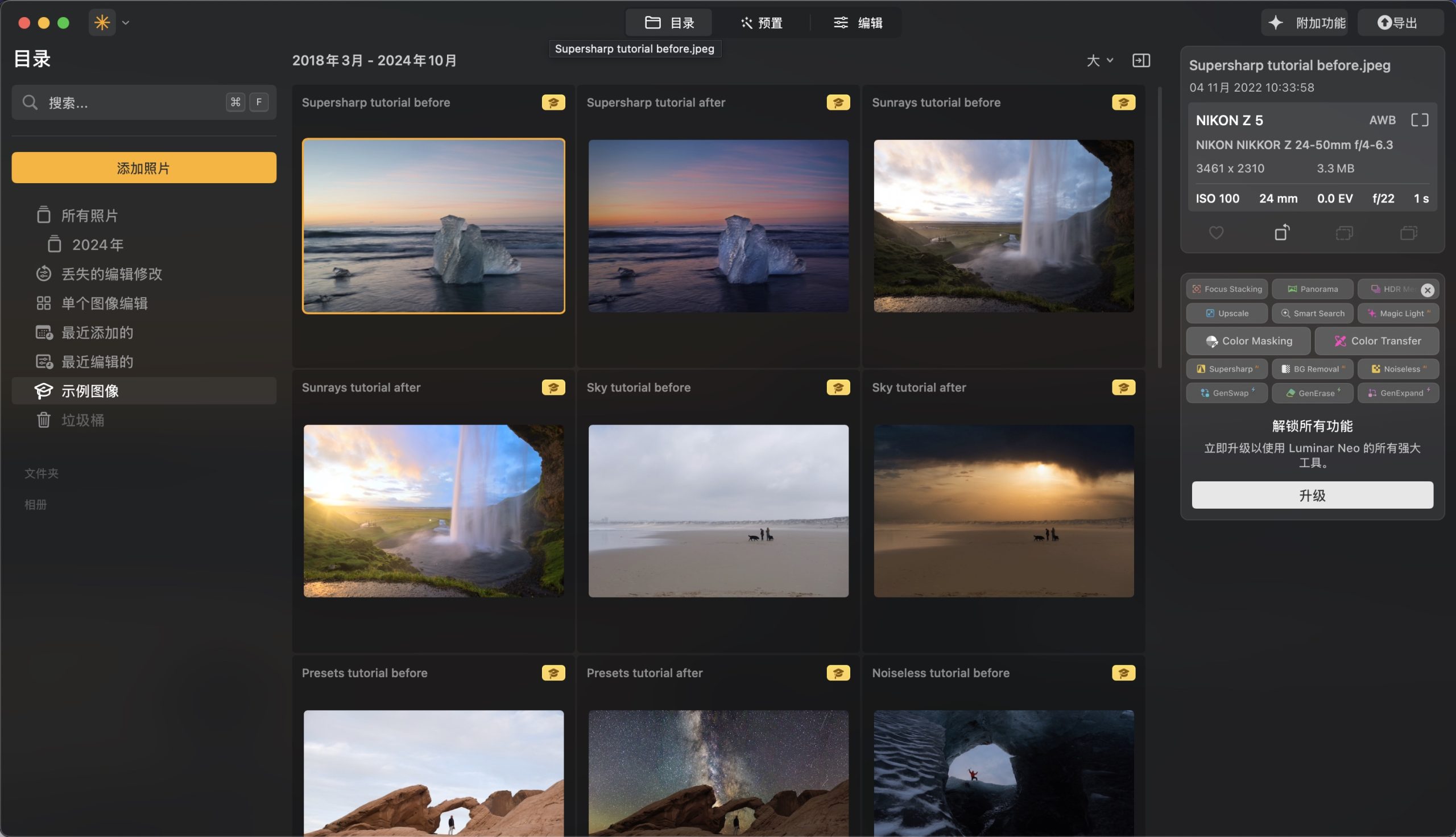Image resolution: width=1456 pixels, height=837 pixels.
Task: Select the Sunrays tutorial after thumbnail
Action: pos(433,511)
